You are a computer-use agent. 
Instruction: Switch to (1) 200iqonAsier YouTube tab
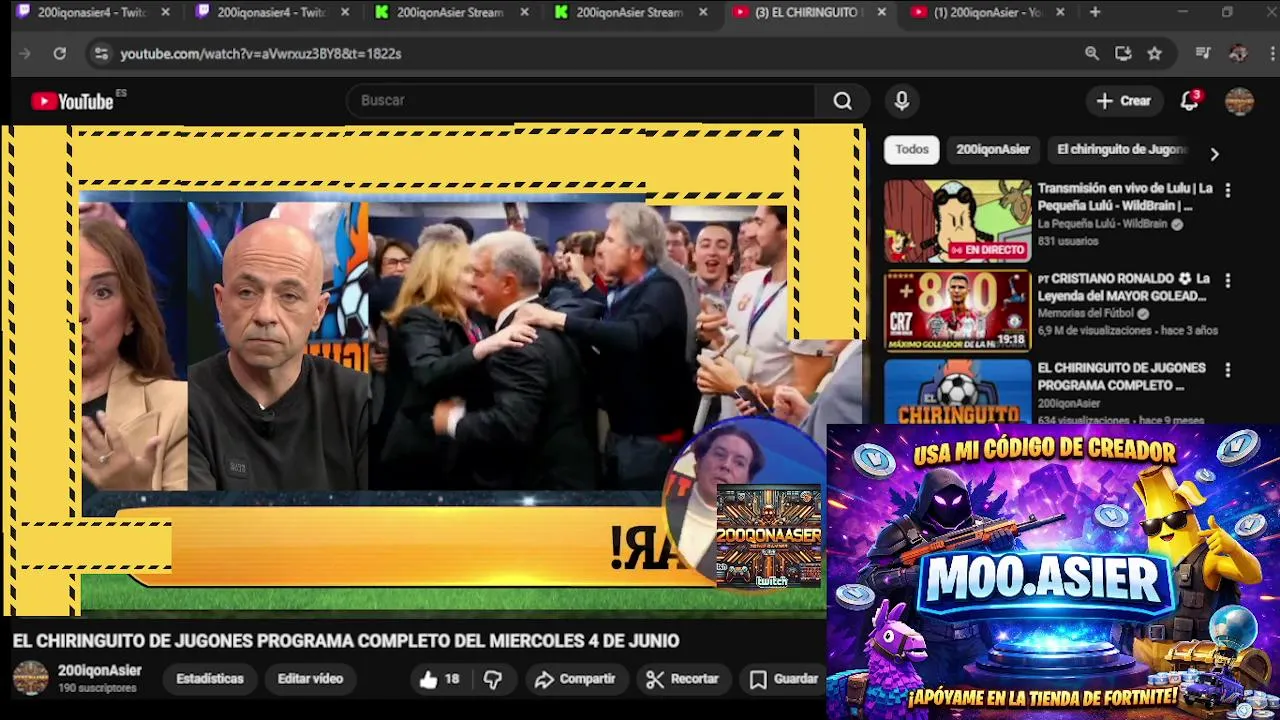tap(987, 12)
